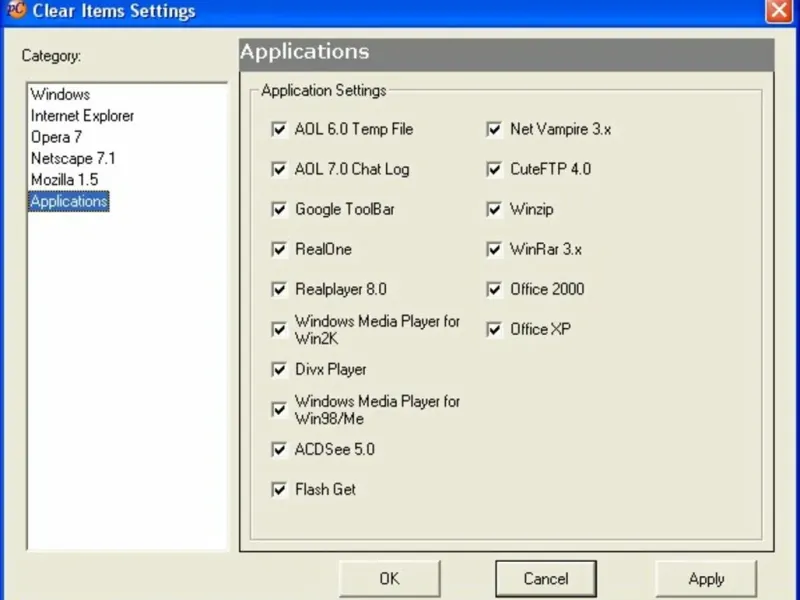Viewport: 800px width, 600px height.
Task: Toggle the RealOne checkbox
Action: pyautogui.click(x=279, y=249)
